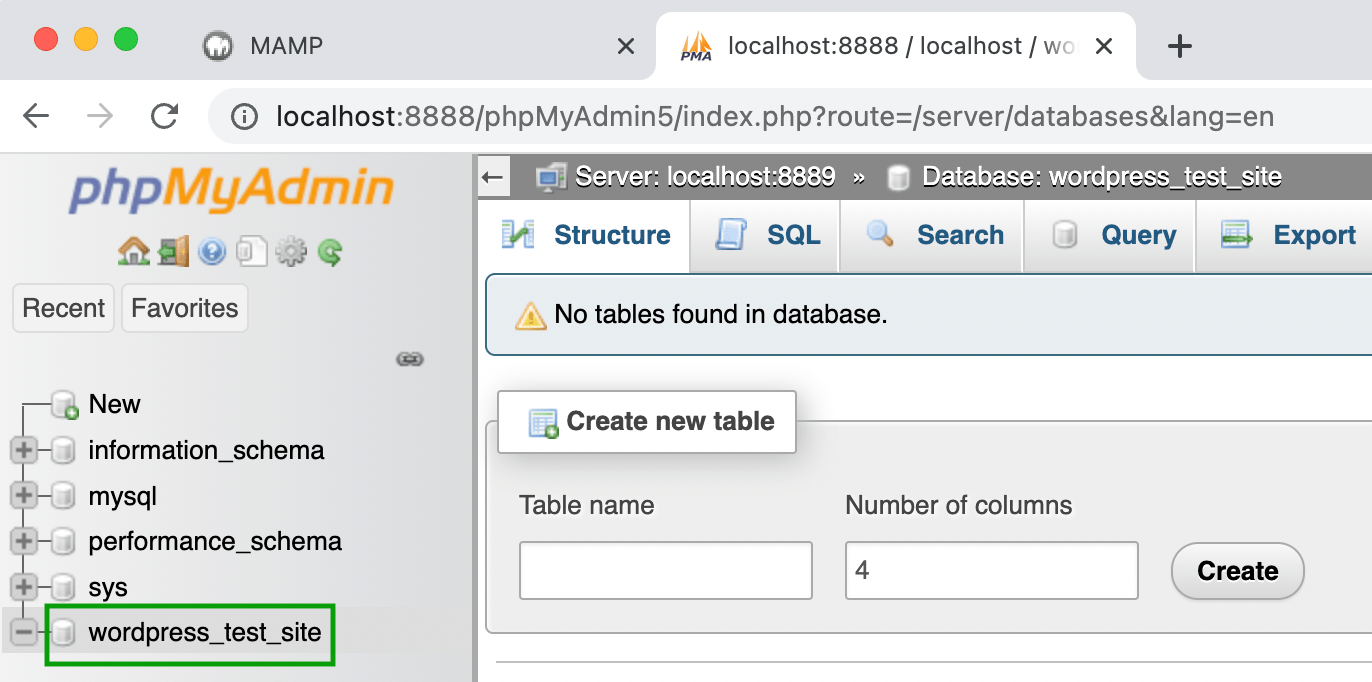The width and height of the screenshot is (1372, 682).
Task: Click the SQL documentation page icon
Action: coord(250,250)
